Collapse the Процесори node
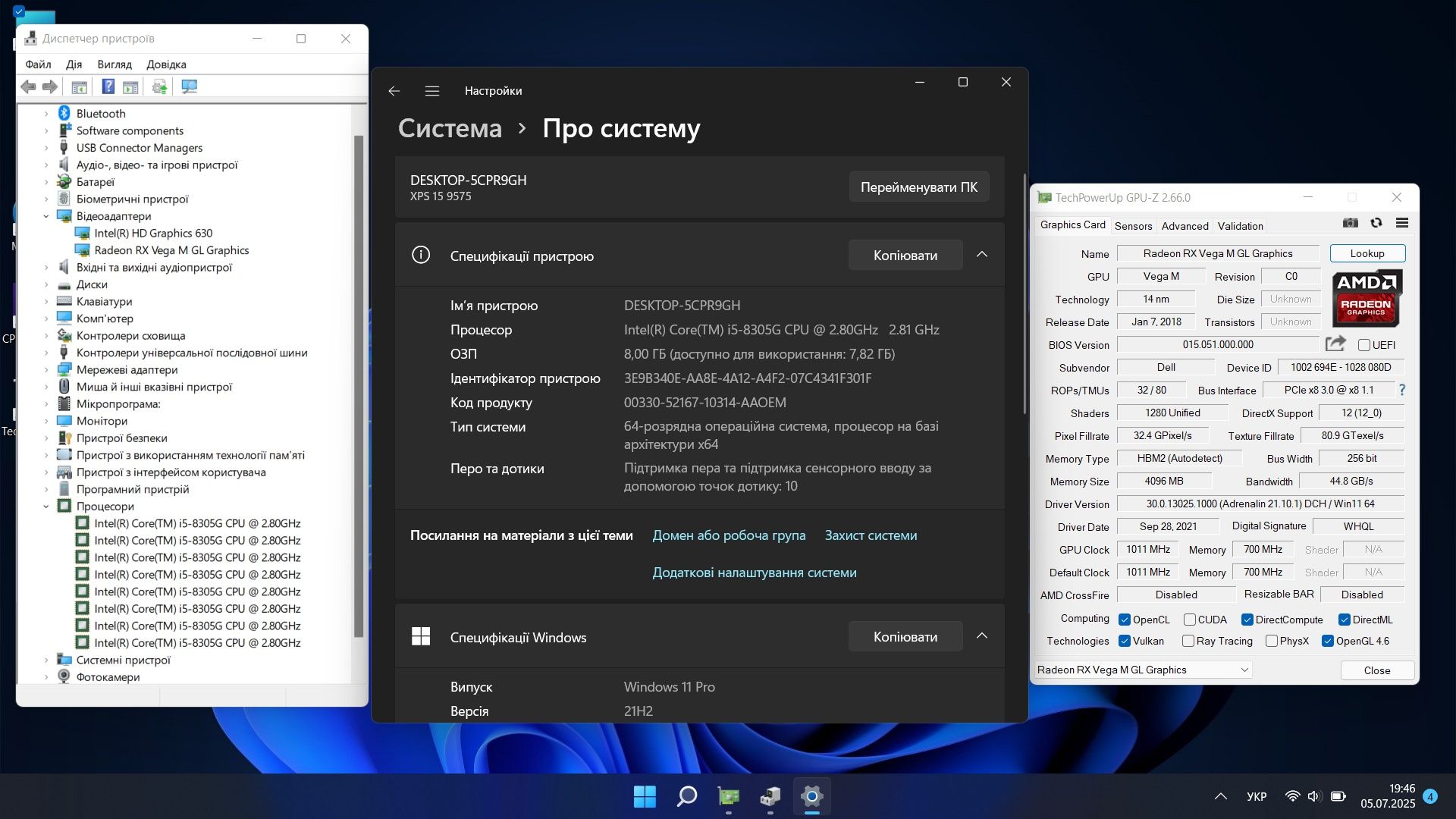 coord(46,507)
